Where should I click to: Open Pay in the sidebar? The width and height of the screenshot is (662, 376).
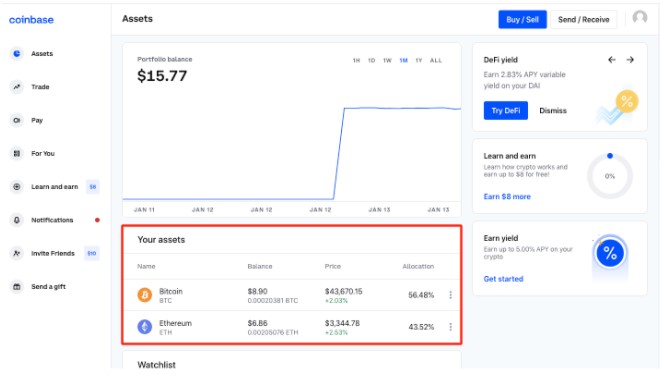[37, 120]
